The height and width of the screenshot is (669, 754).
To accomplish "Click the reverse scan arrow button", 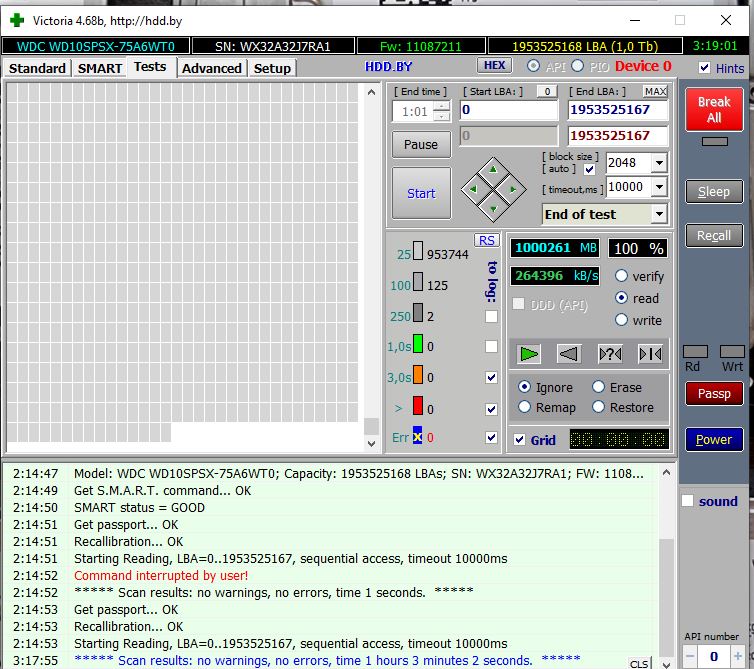I will pos(569,354).
